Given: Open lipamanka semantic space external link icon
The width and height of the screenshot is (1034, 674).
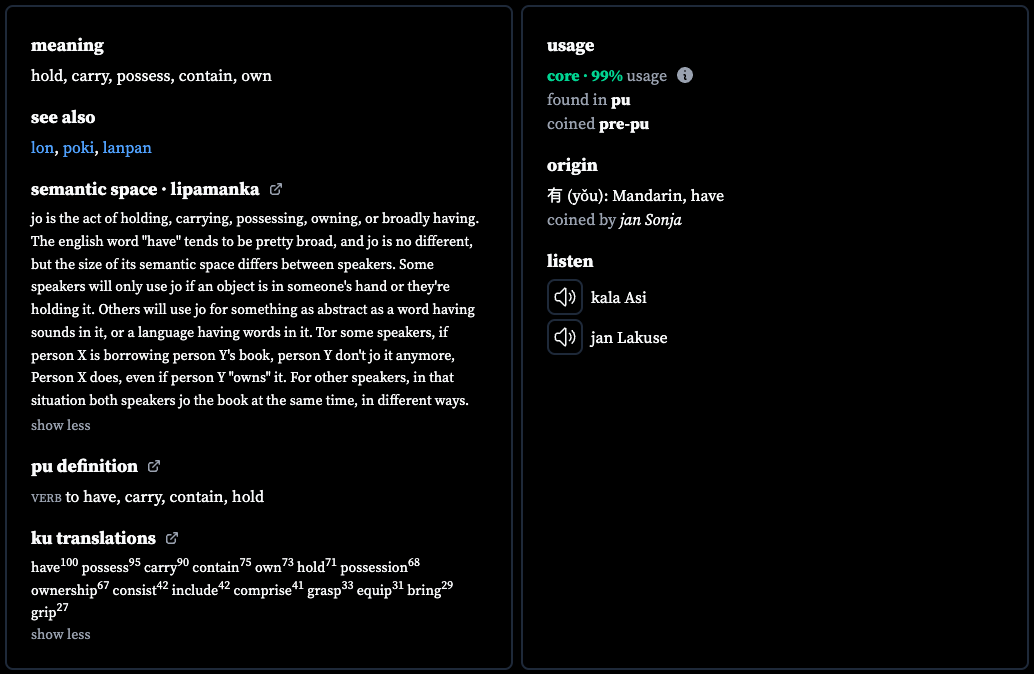Looking at the screenshot, I should coord(276,189).
